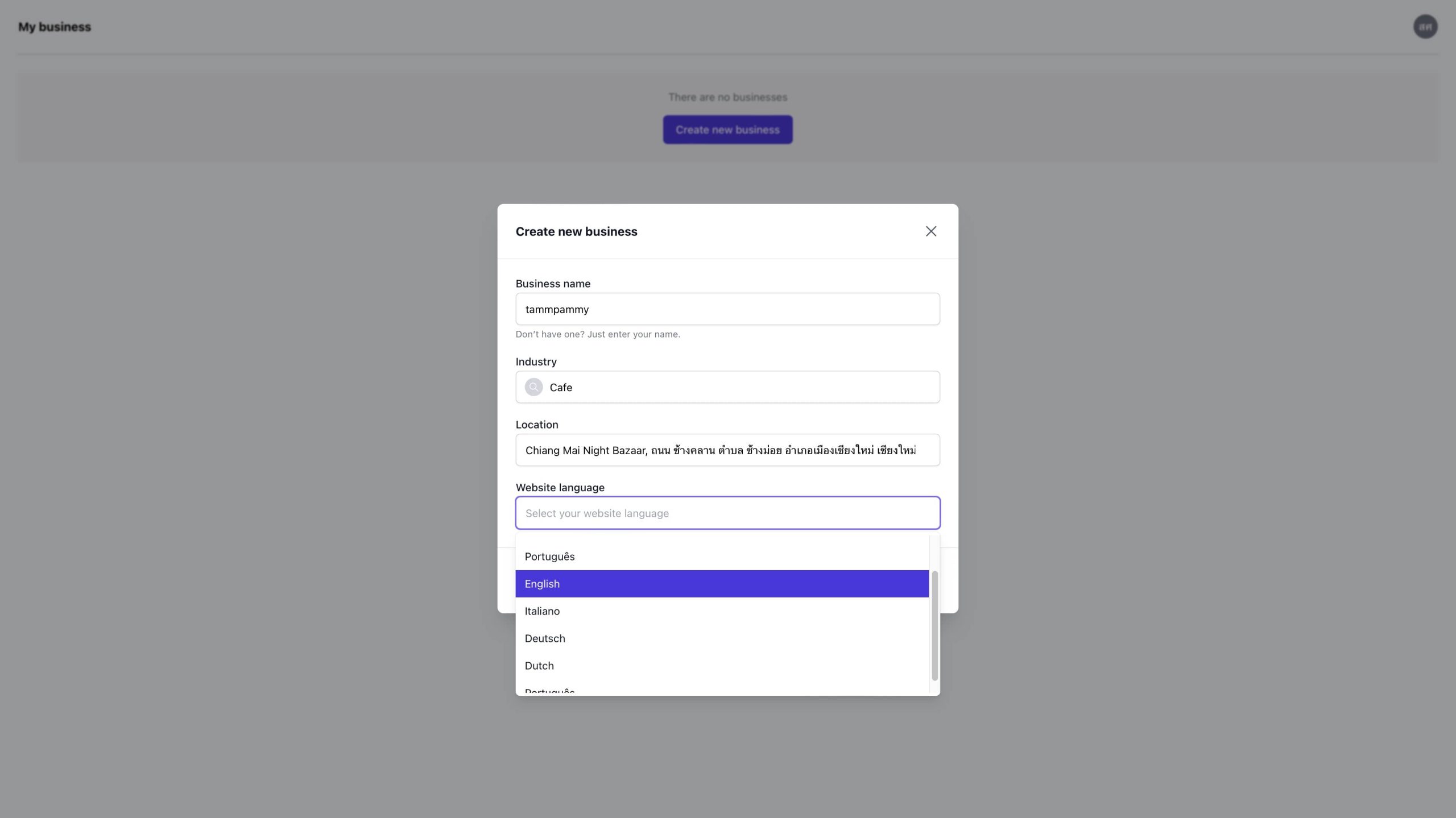Screen dimensions: 1456x818
Task: Pick Deutsch in the language dropdown
Action: [722, 638]
